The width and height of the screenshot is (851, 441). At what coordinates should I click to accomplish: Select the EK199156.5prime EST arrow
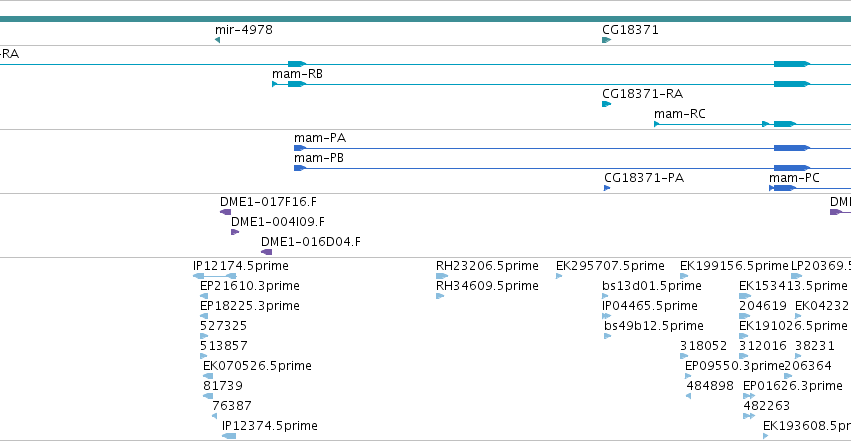[684, 276]
